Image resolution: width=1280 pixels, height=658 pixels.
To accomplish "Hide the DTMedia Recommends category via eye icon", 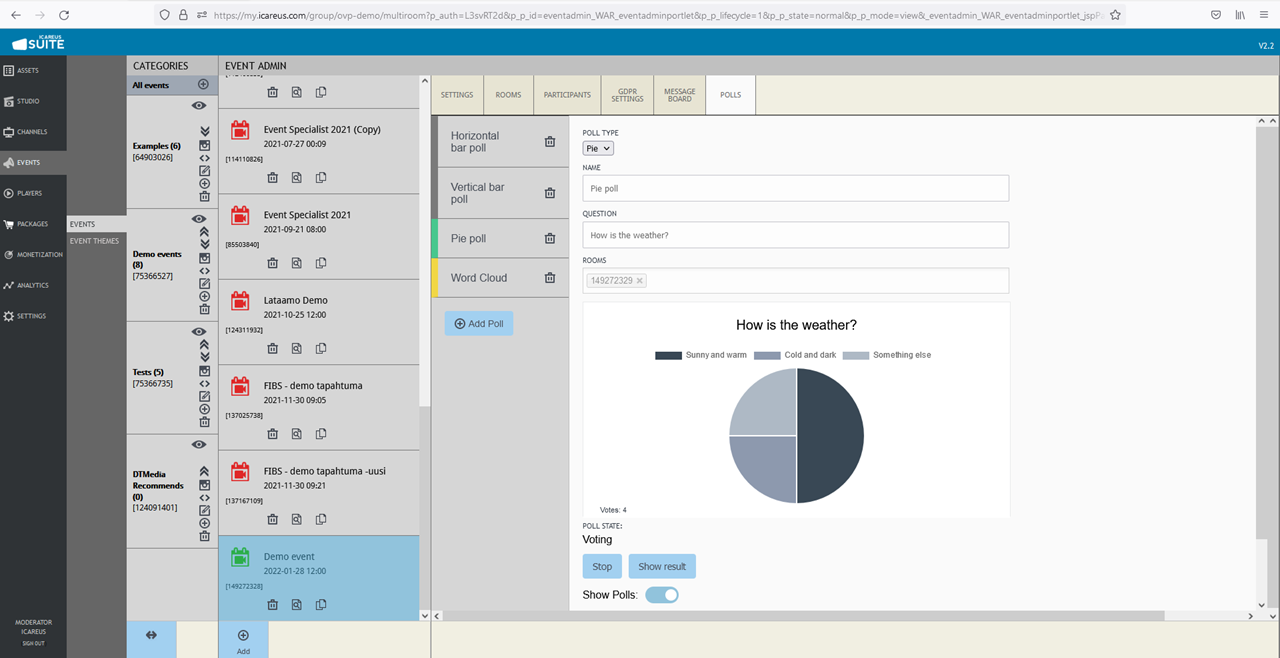I will coord(199,445).
